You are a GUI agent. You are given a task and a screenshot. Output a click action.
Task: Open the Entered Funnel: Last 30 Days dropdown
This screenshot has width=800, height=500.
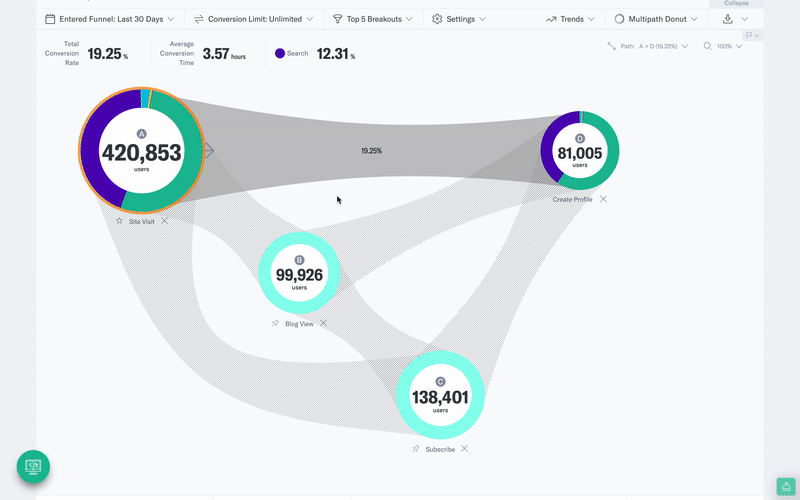click(x=110, y=19)
